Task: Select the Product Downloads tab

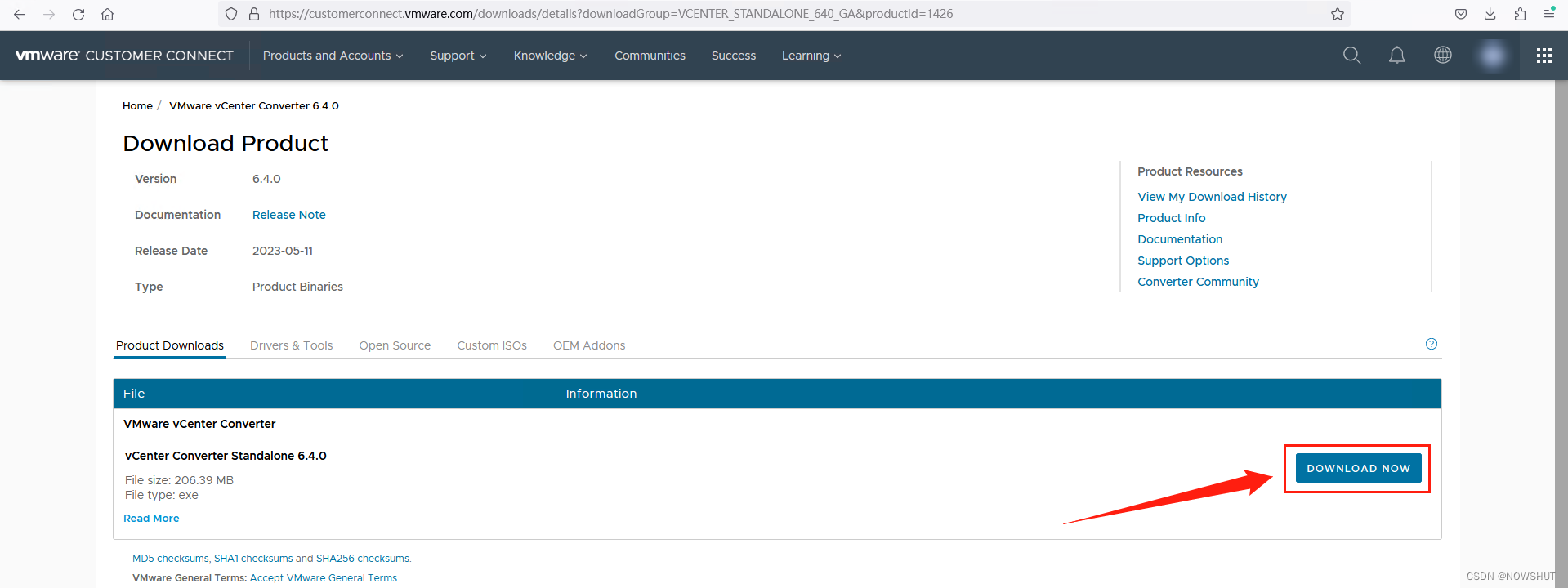Action: coord(170,345)
